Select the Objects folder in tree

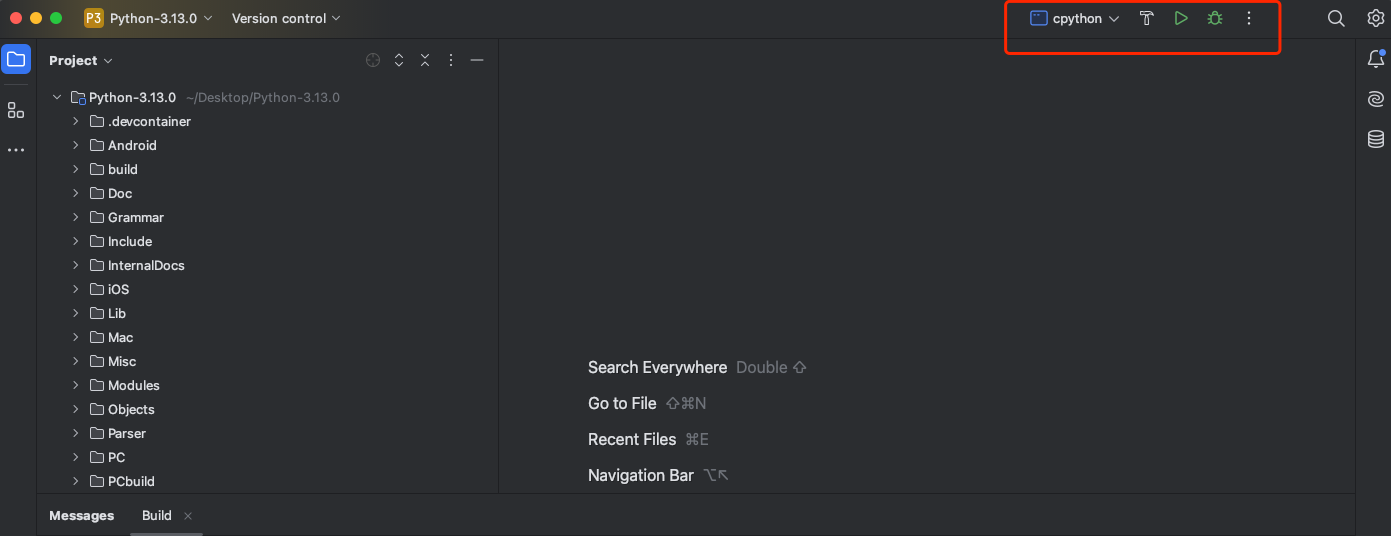131,409
